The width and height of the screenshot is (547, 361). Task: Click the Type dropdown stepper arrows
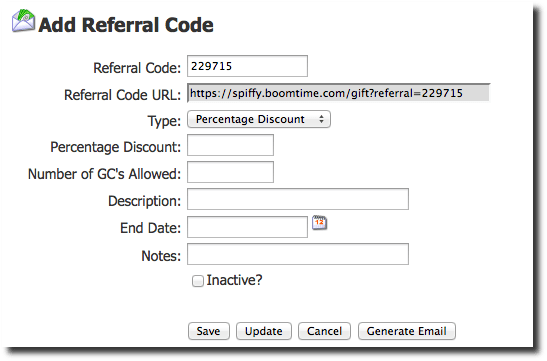pyautogui.click(x=321, y=119)
